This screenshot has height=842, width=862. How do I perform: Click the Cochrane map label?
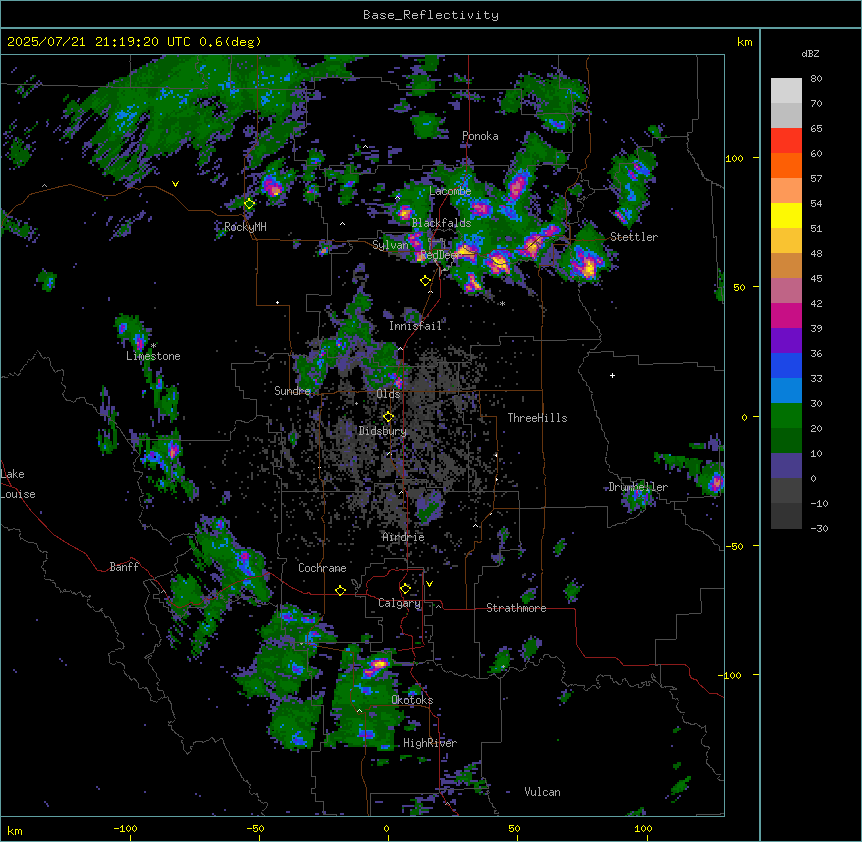pos(322,568)
